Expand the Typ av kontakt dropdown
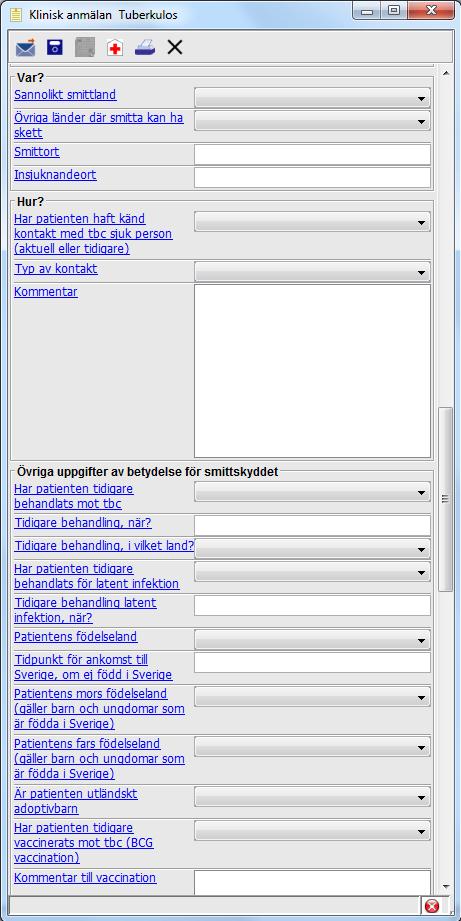 pyautogui.click(x=312, y=272)
